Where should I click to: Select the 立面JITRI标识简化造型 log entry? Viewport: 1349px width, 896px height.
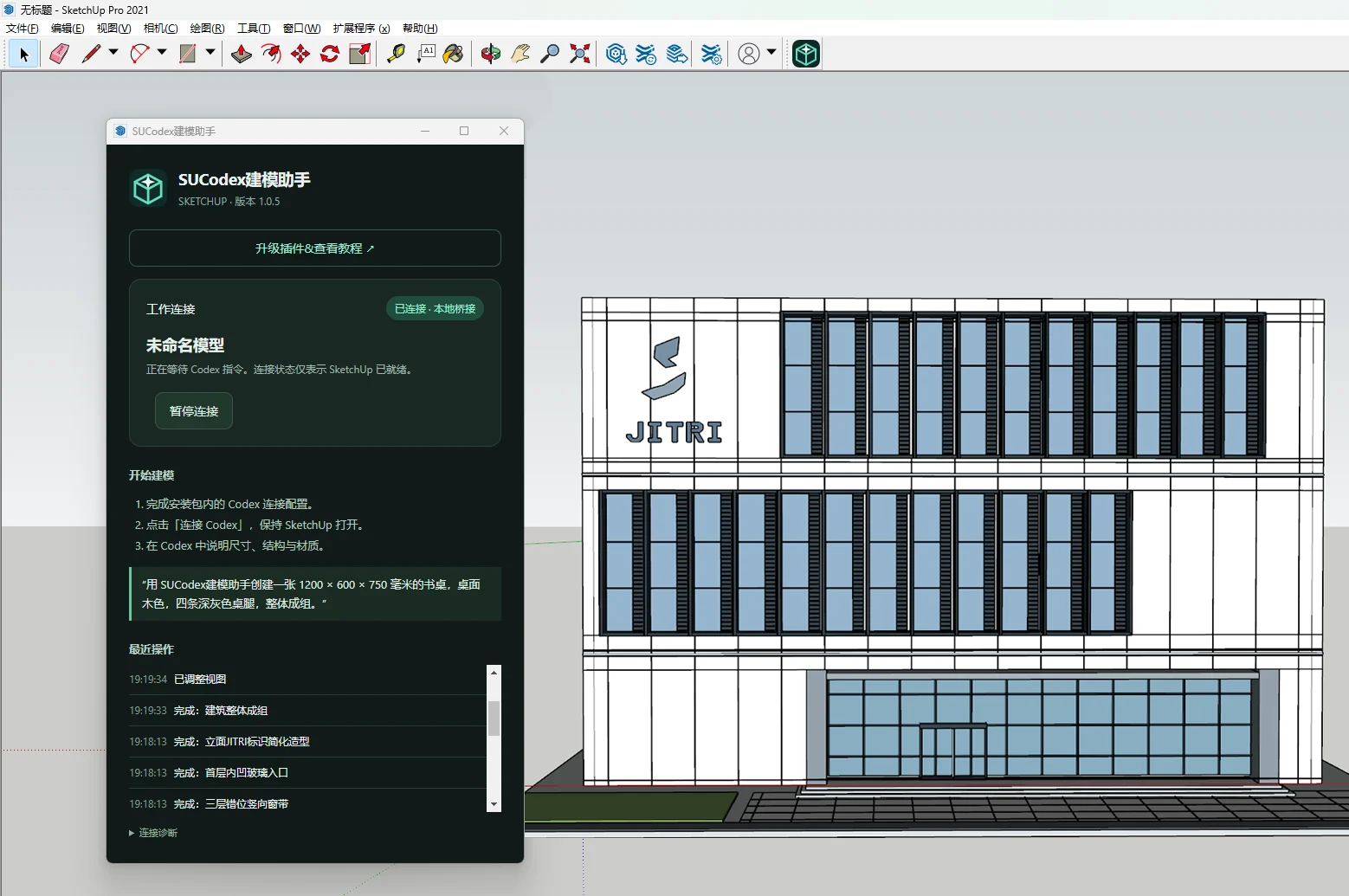307,742
